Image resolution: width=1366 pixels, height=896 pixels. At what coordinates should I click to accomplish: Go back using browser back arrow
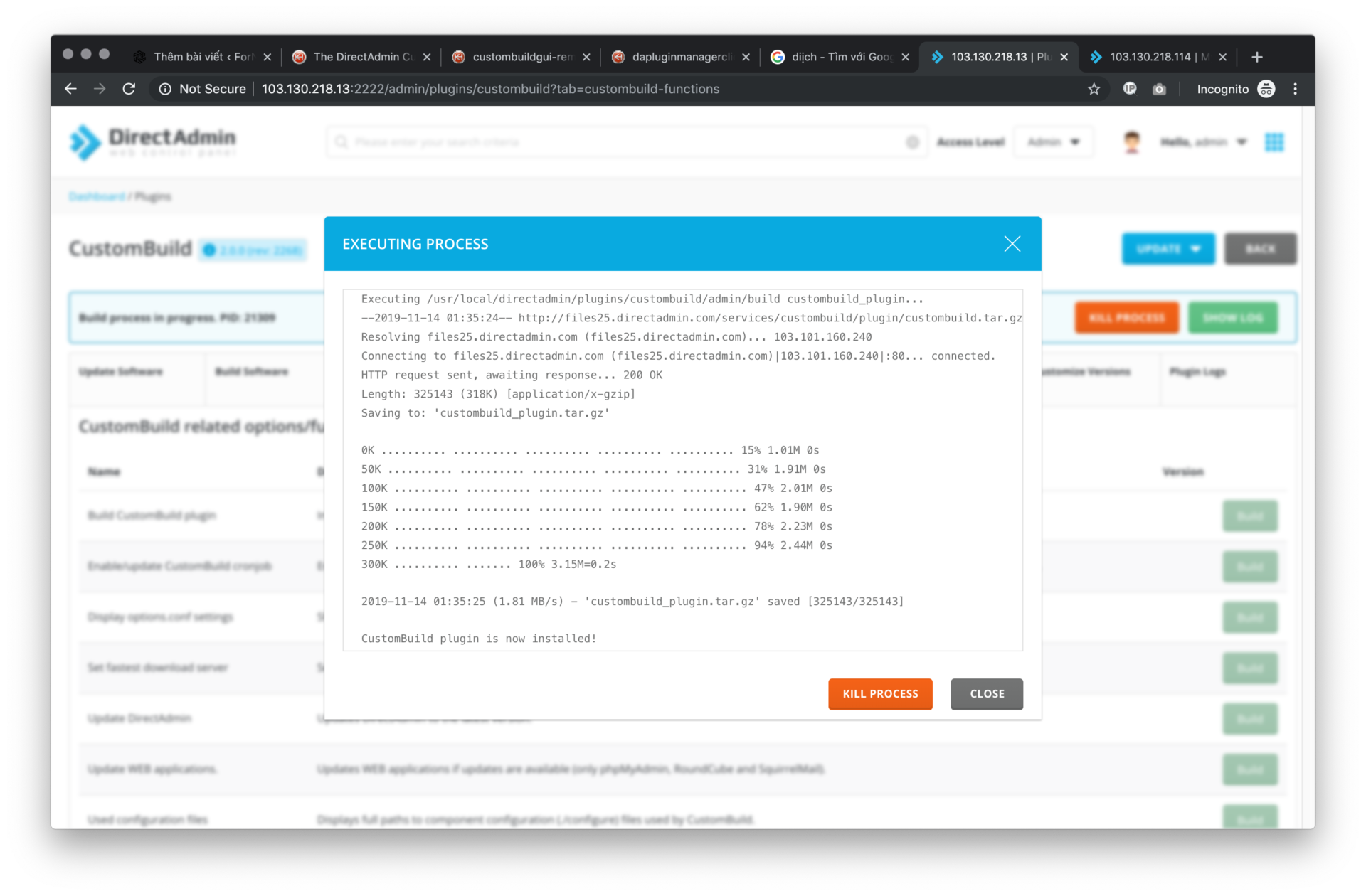tap(70, 89)
